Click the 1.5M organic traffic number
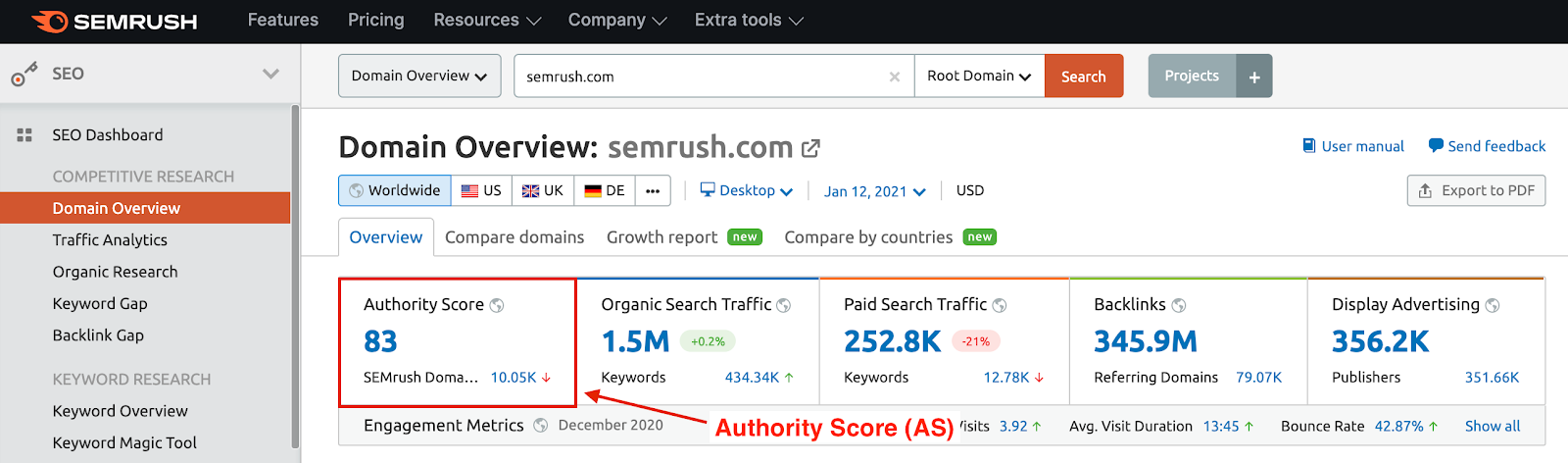1568x463 pixels. click(635, 341)
